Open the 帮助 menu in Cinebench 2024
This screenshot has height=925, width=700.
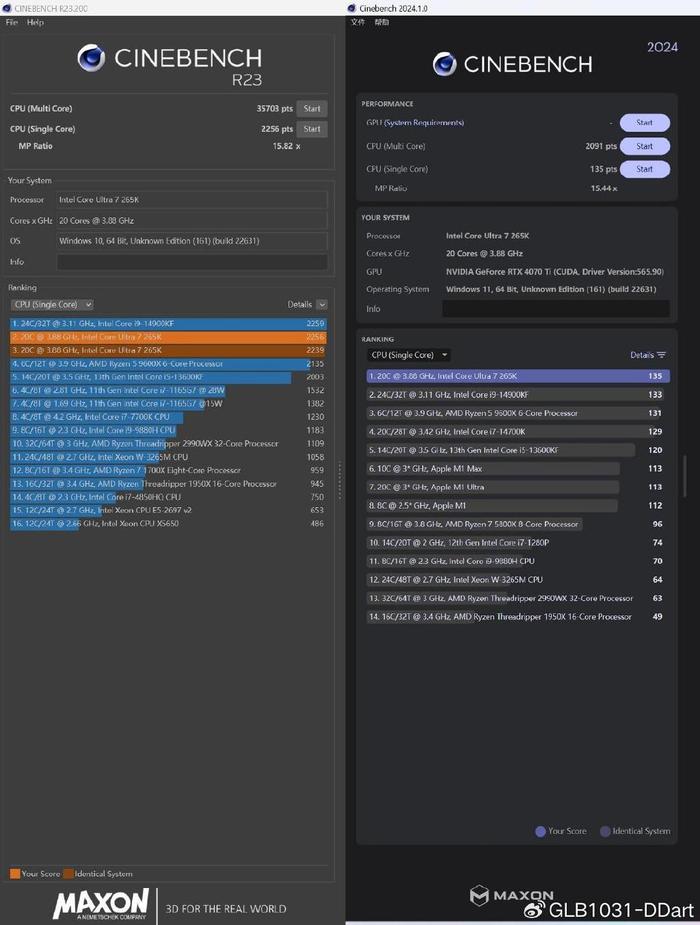[x=382, y=22]
